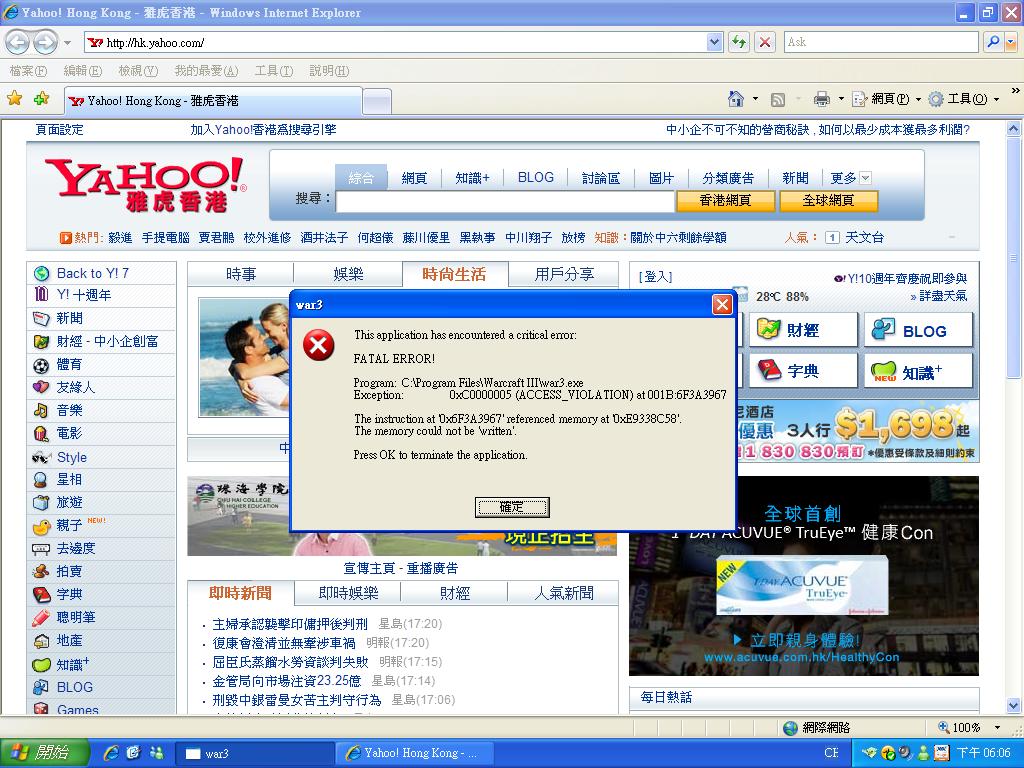Click the 親子 duck sidebar icon
The height and width of the screenshot is (768, 1024).
[x=41, y=526]
